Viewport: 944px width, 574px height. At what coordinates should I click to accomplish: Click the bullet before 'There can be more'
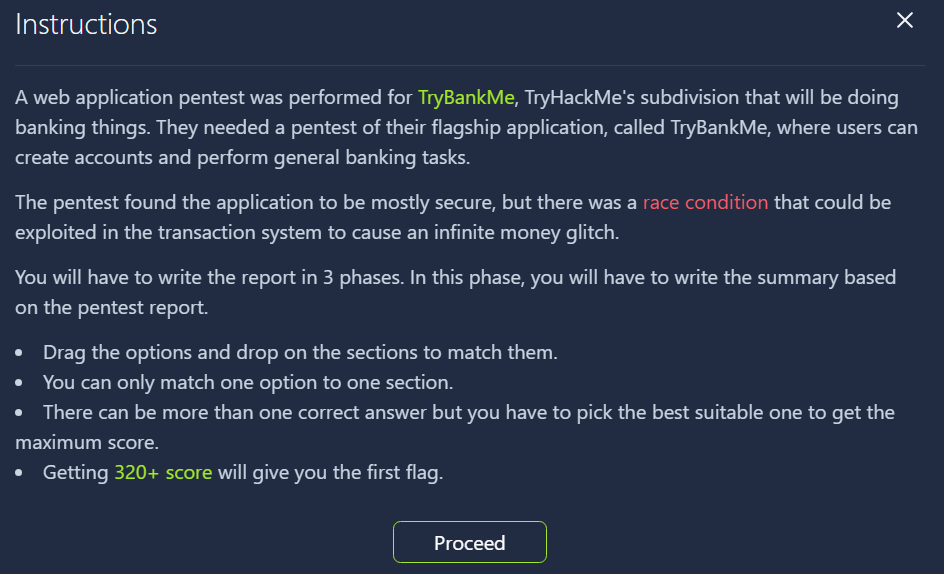(21, 413)
